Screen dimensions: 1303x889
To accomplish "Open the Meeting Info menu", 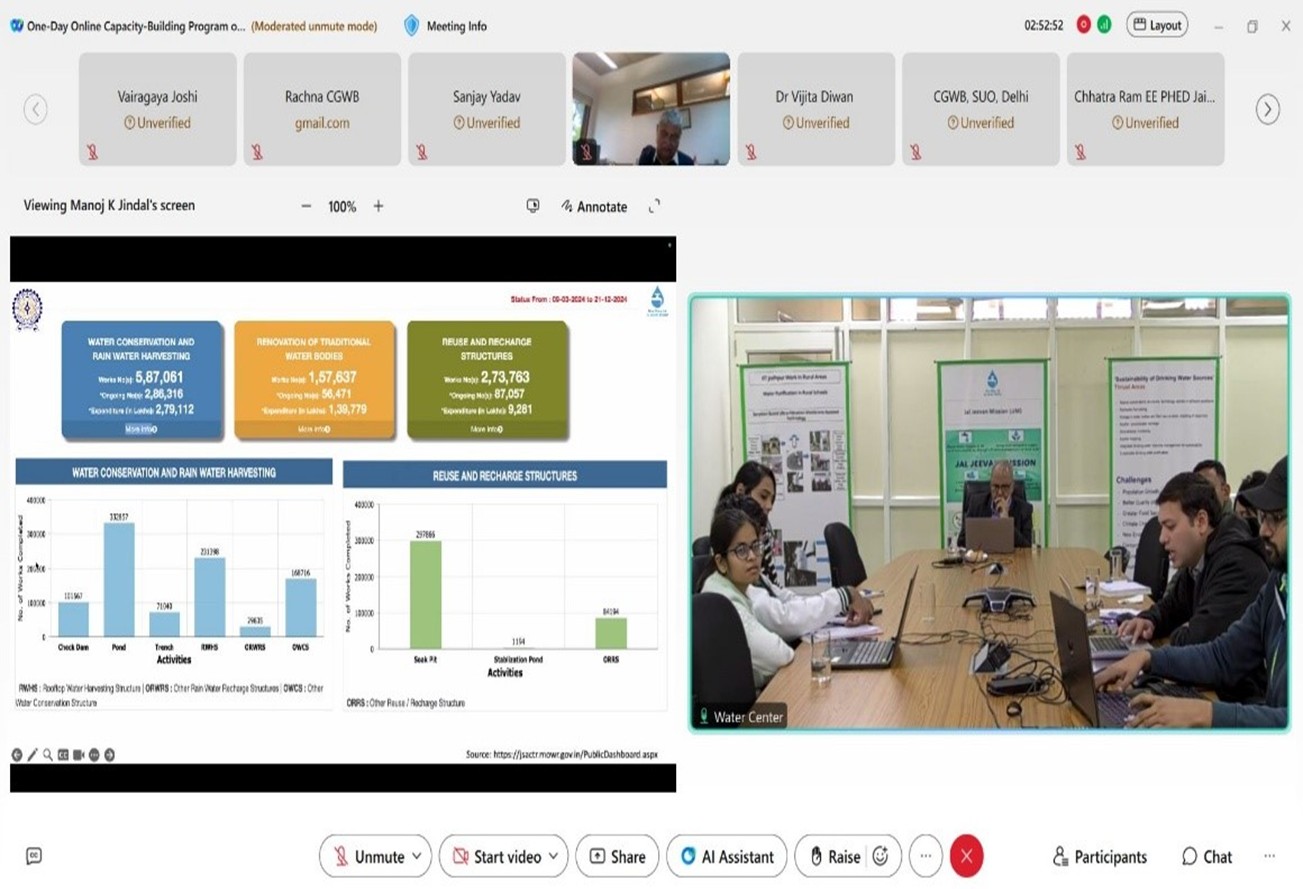I will [444, 26].
